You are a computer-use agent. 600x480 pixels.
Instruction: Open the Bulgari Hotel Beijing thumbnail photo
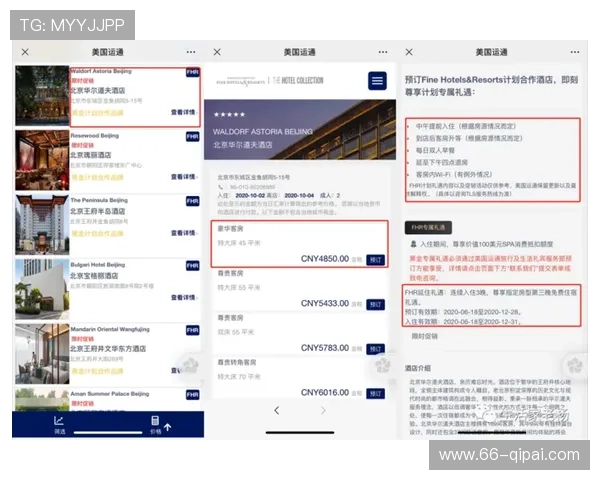(x=42, y=289)
